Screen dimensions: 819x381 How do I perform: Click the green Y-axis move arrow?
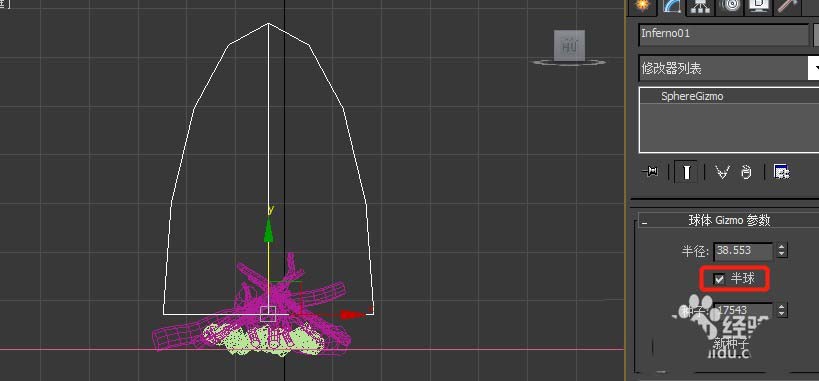[268, 230]
